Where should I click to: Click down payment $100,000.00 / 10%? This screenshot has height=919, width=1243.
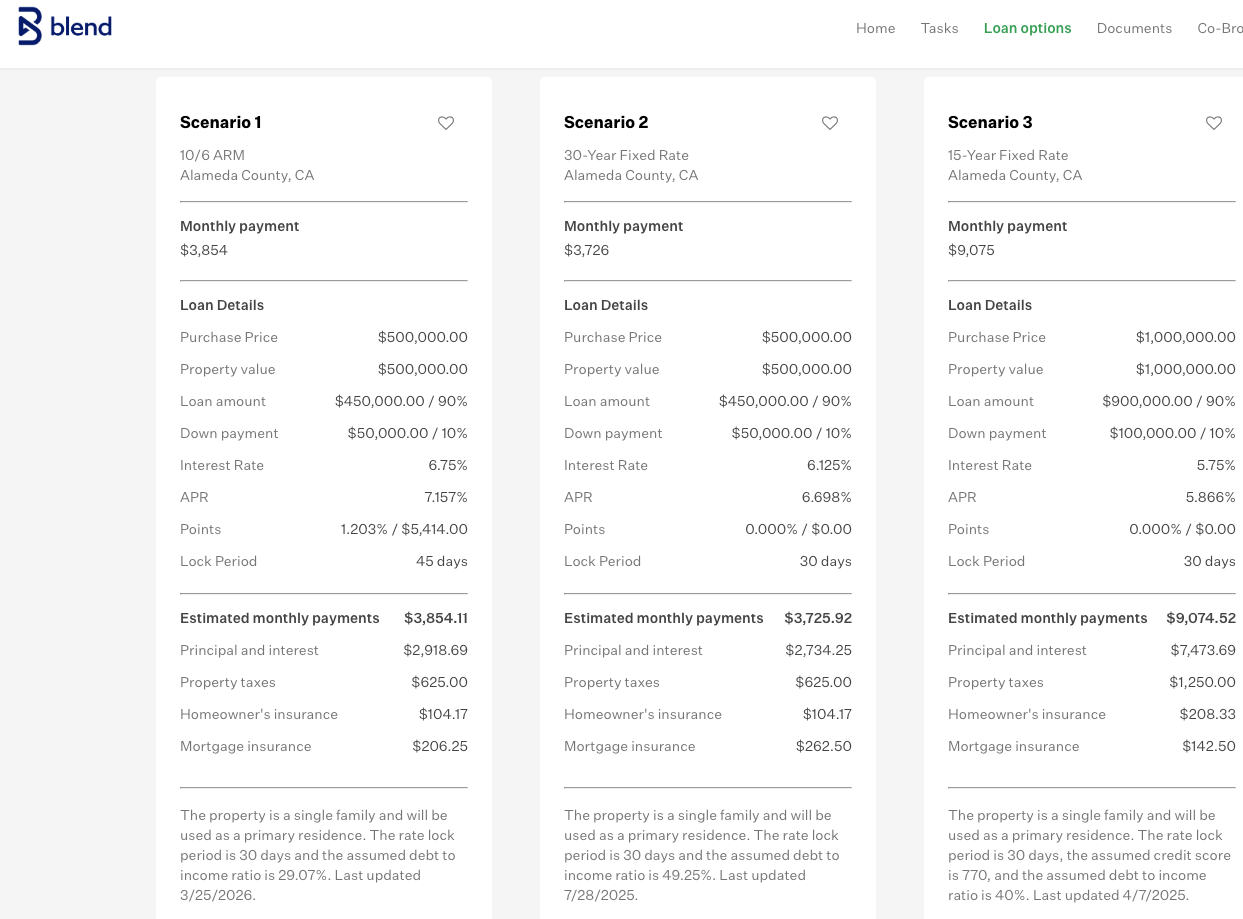pyautogui.click(x=1172, y=433)
